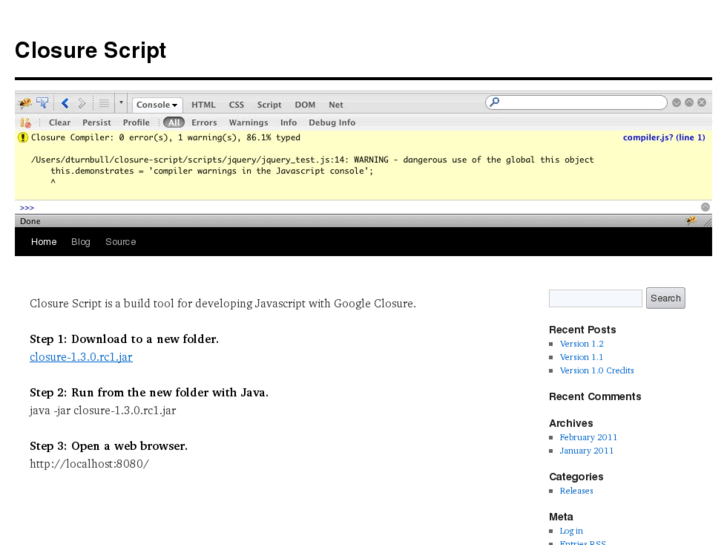This screenshot has width=727, height=545.
Task: Click the Firebug bug icon in toolbar
Action: pos(25,103)
